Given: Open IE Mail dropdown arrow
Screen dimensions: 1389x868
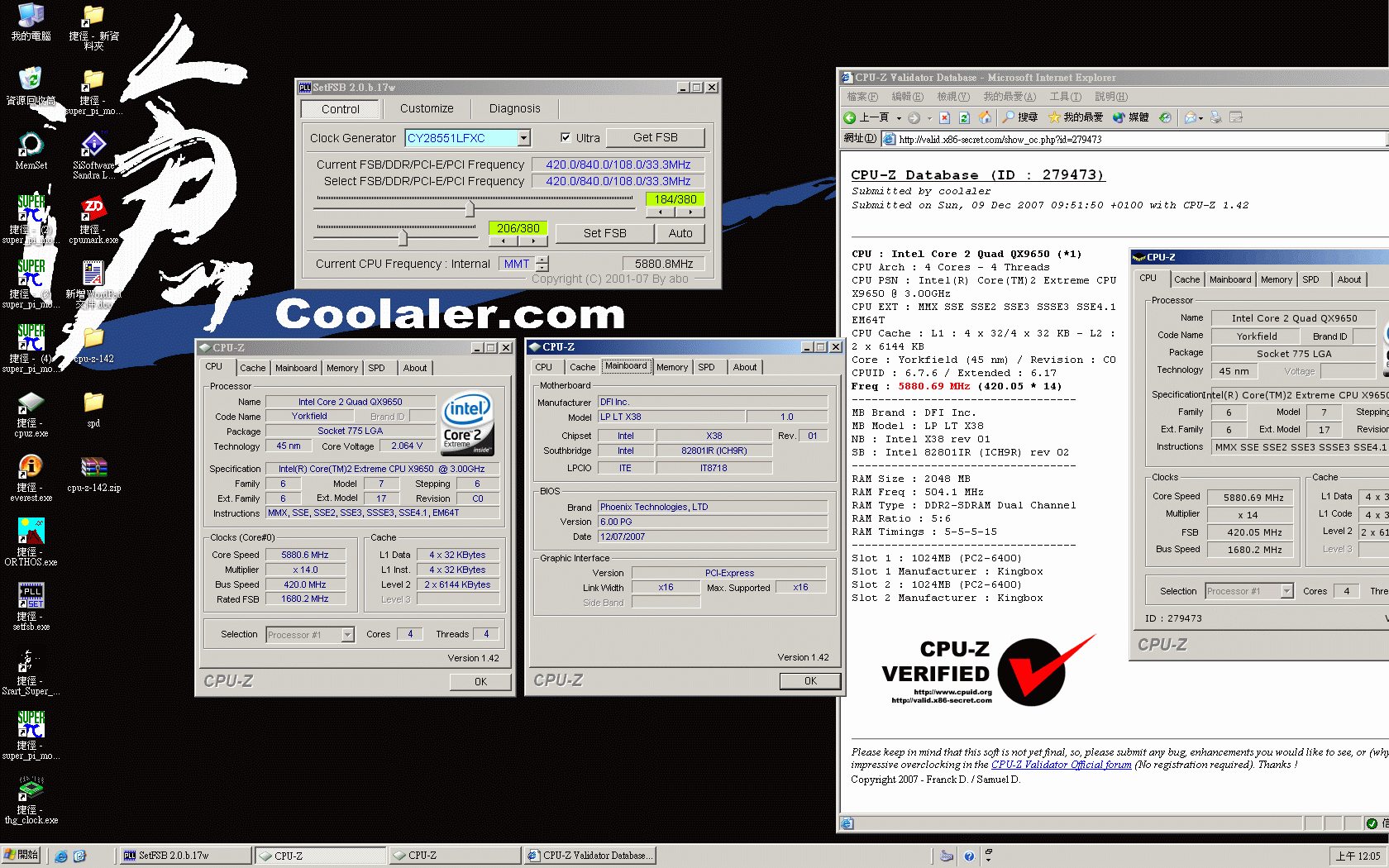Looking at the screenshot, I should tap(1200, 118).
